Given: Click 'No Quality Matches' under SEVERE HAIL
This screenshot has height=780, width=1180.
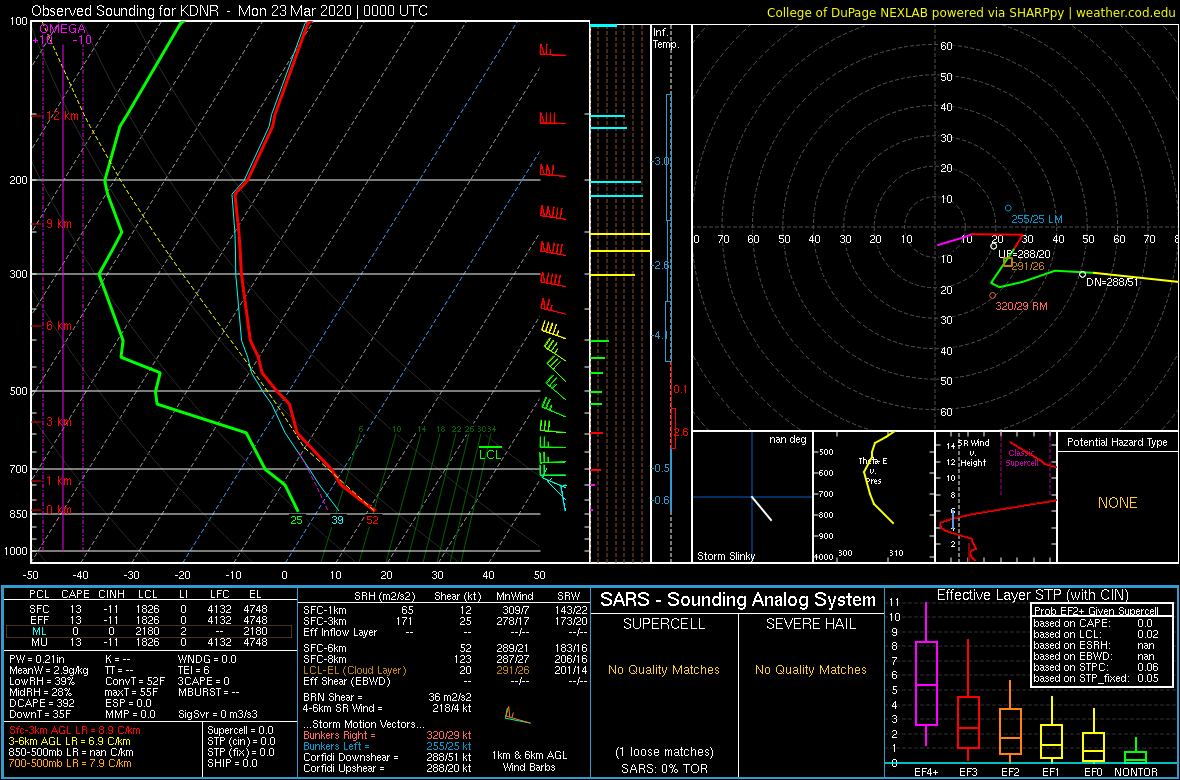Looking at the screenshot, I should pos(810,669).
